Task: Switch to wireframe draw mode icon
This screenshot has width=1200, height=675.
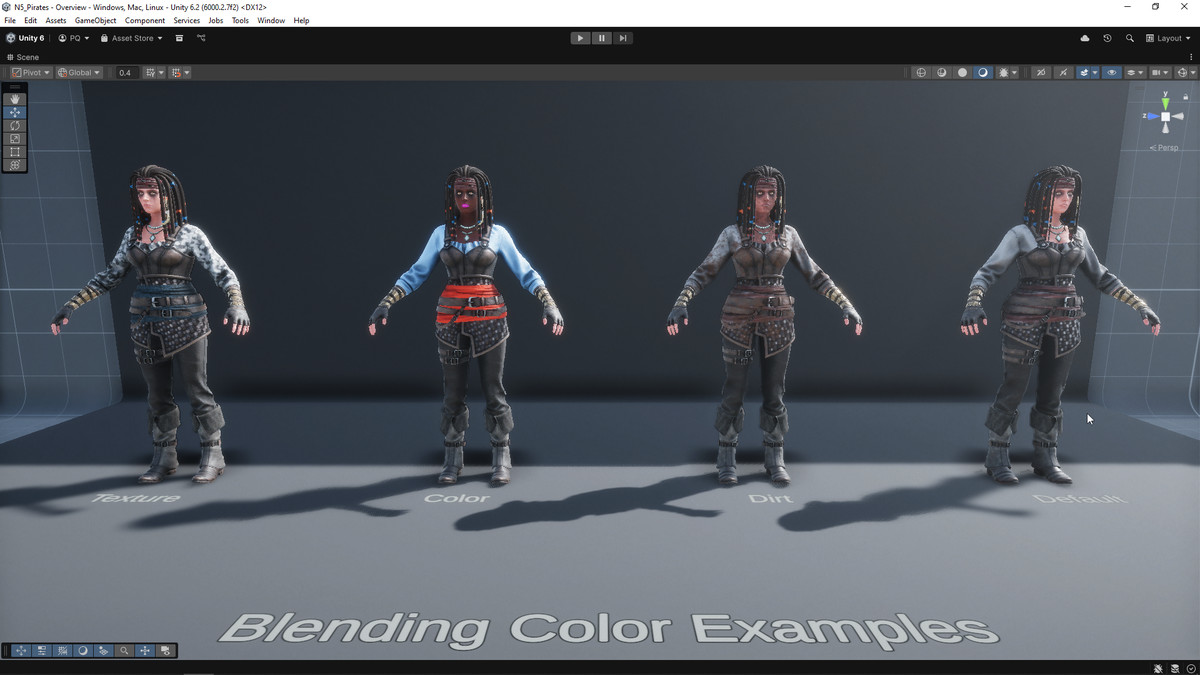Action: 921,73
